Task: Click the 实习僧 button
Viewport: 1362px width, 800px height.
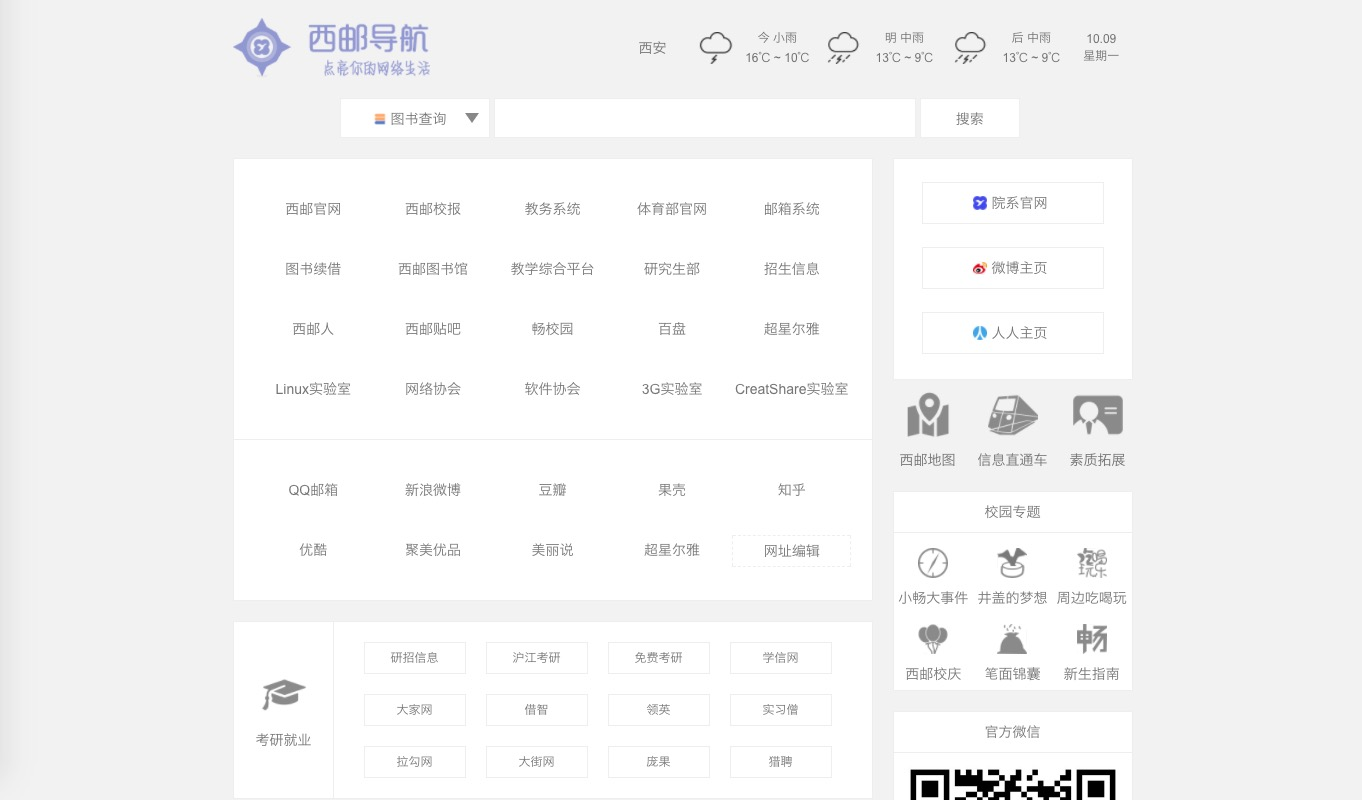Action: click(x=781, y=710)
